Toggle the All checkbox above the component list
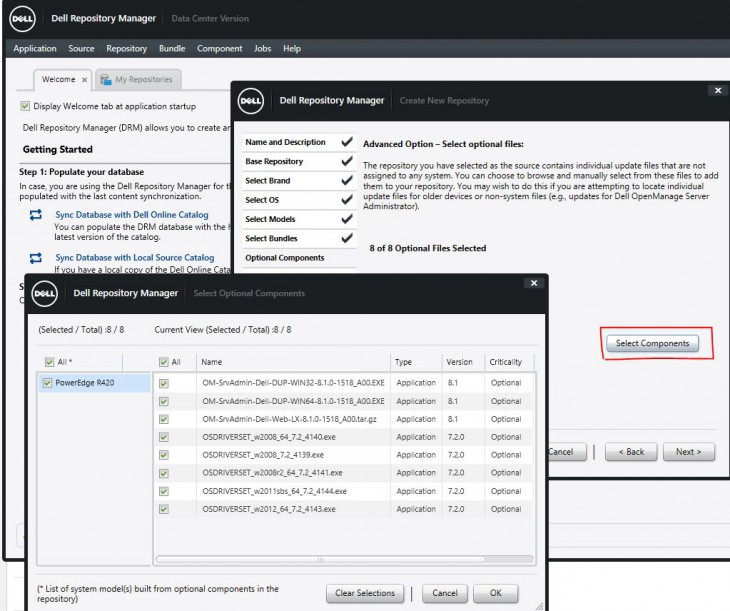The image size is (730, 611). point(164,362)
